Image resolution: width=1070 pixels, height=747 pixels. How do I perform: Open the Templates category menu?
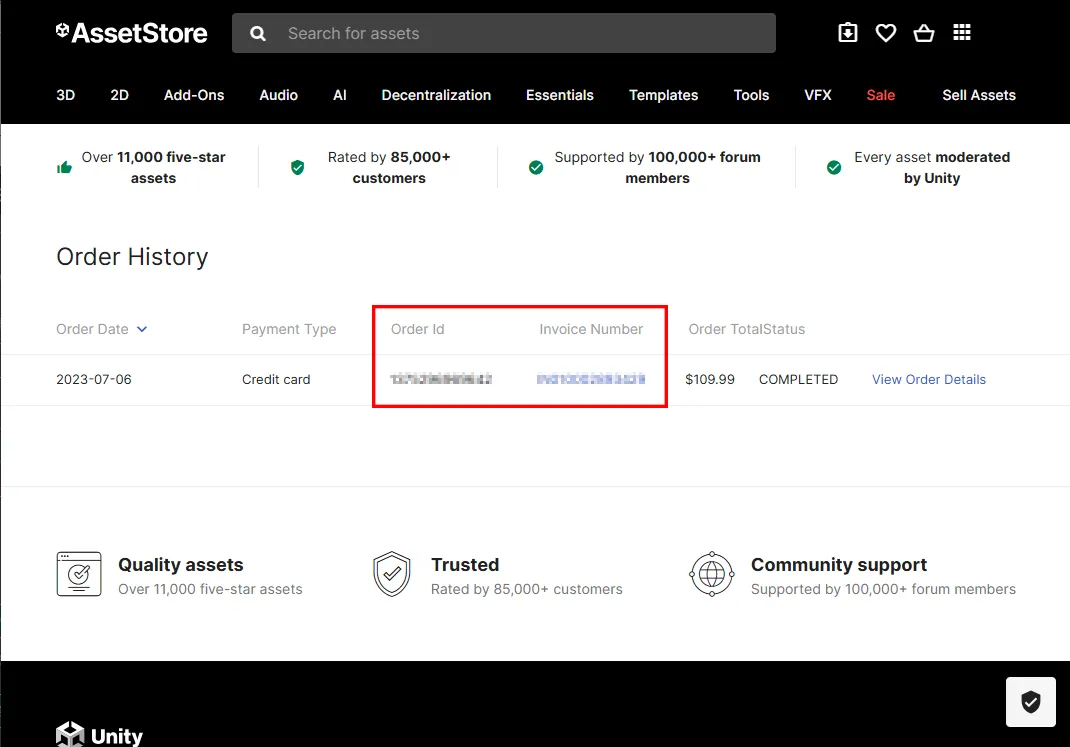[x=663, y=95]
